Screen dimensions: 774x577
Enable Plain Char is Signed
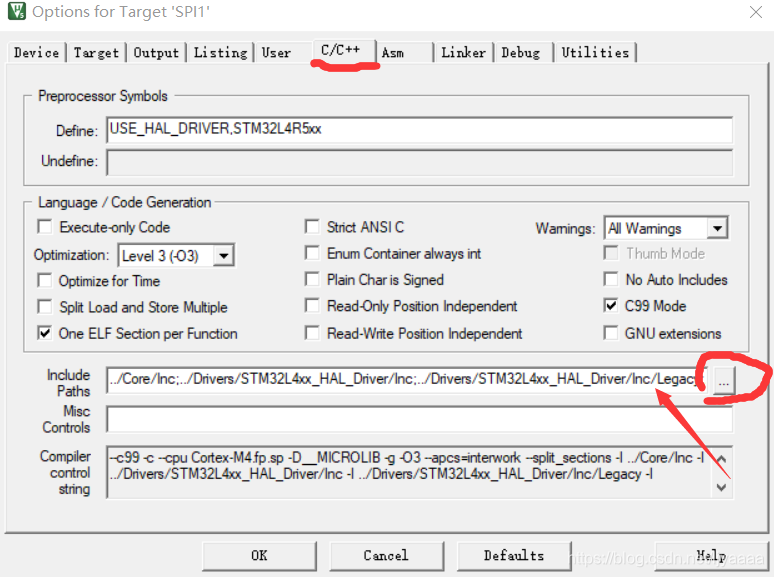(312, 280)
